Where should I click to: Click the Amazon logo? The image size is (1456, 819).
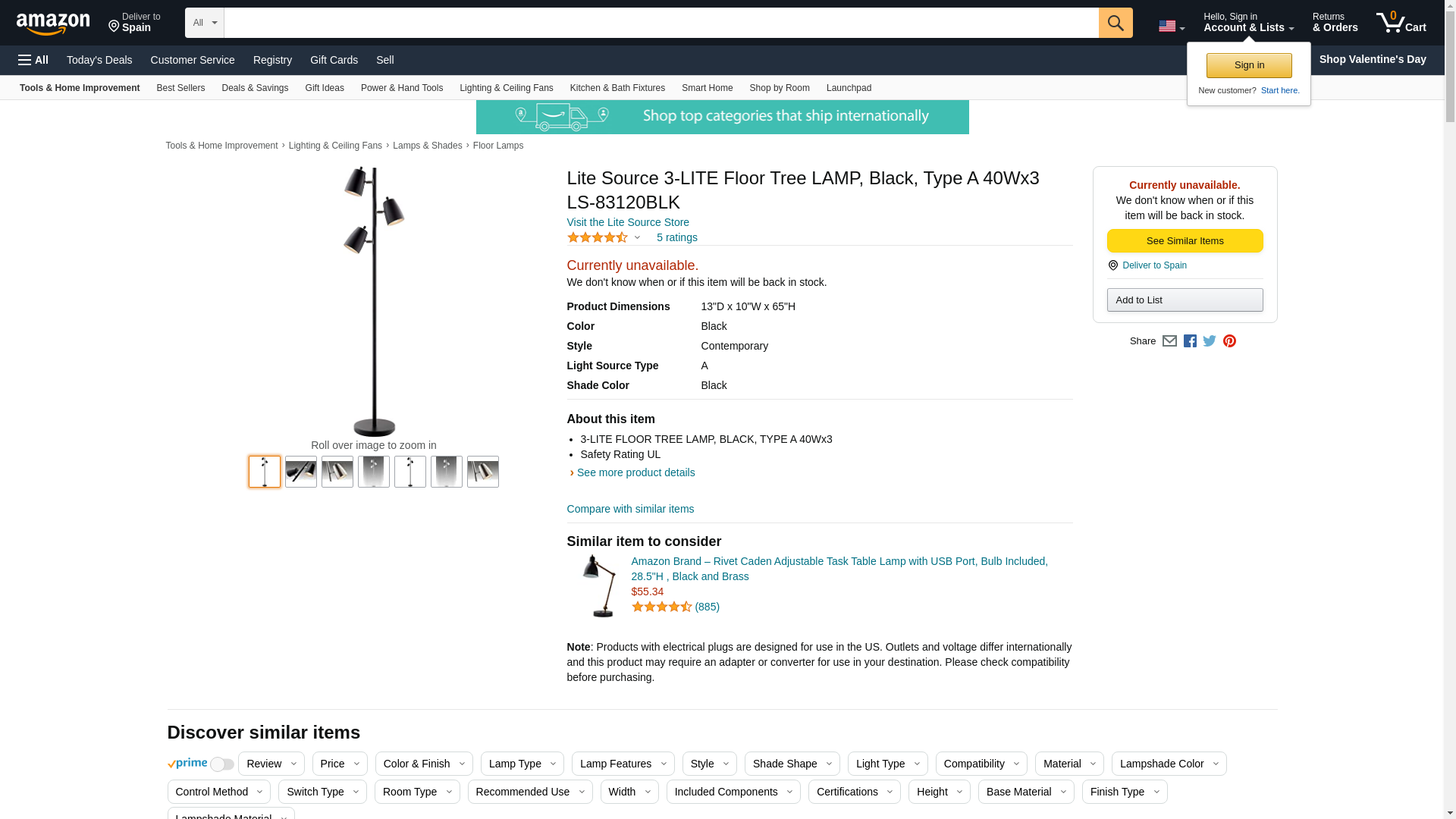53,24
